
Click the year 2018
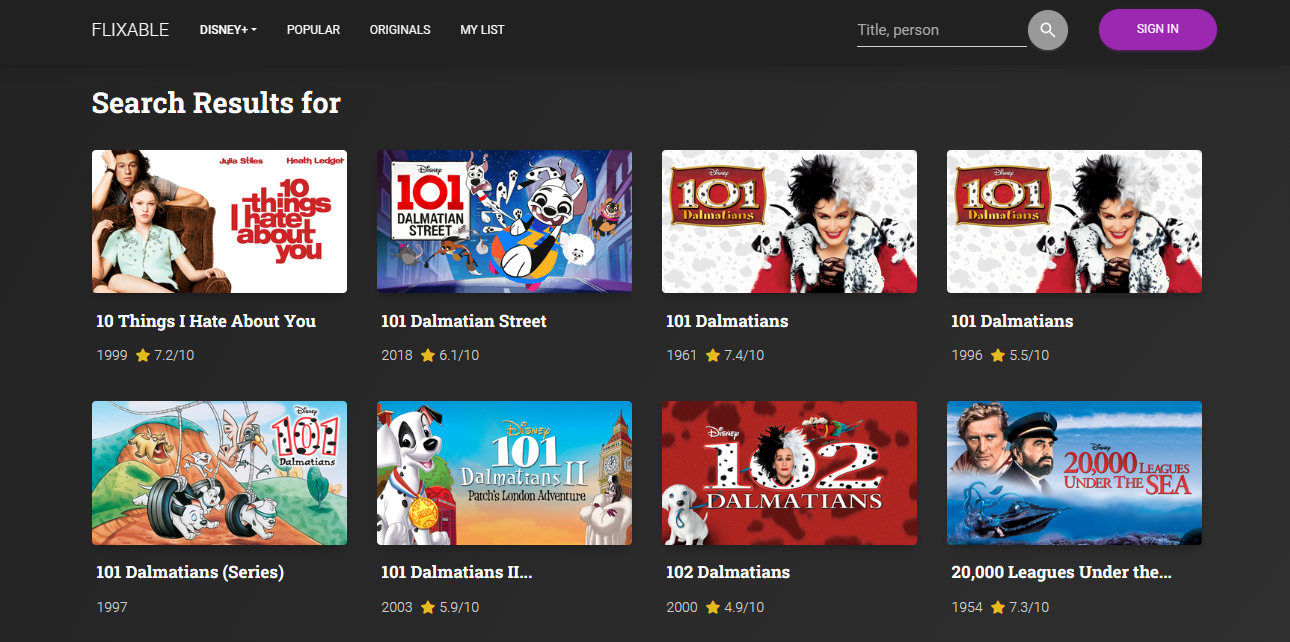coord(397,355)
